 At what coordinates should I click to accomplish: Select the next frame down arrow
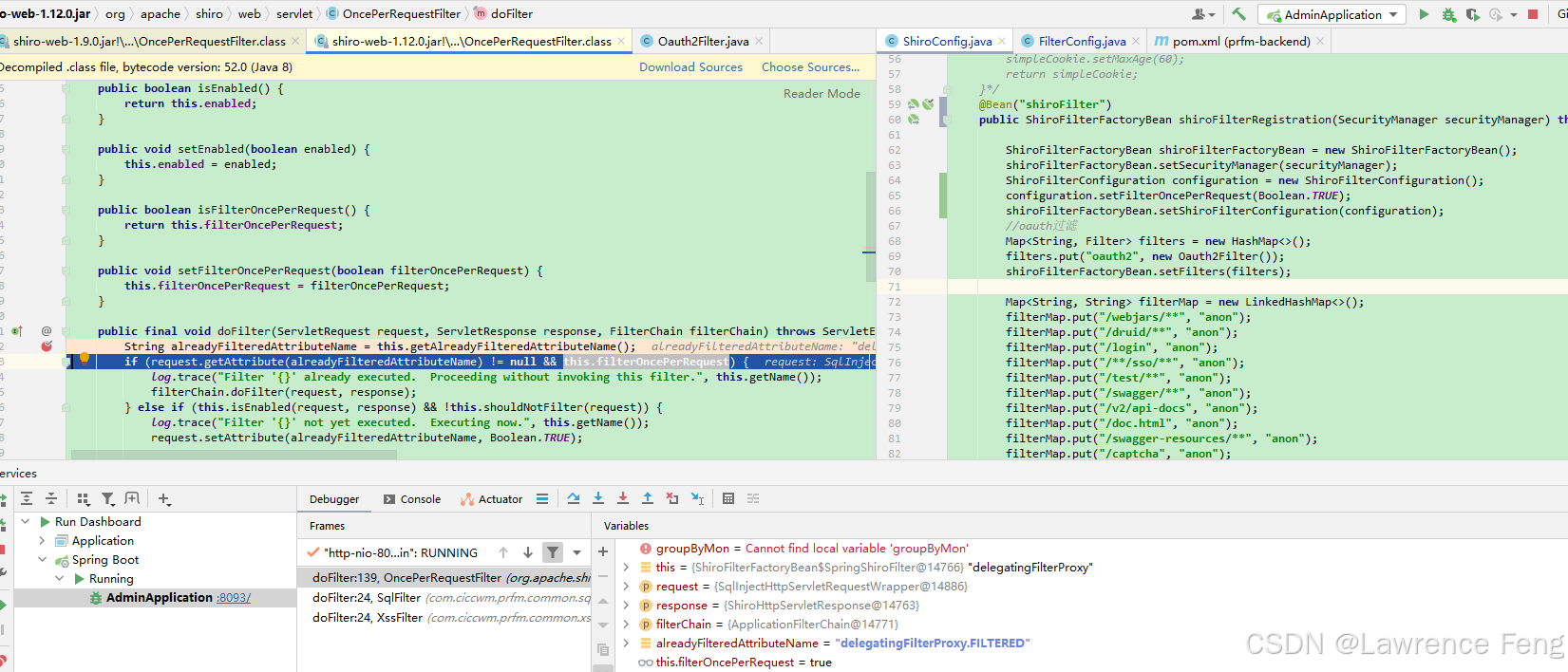click(528, 552)
